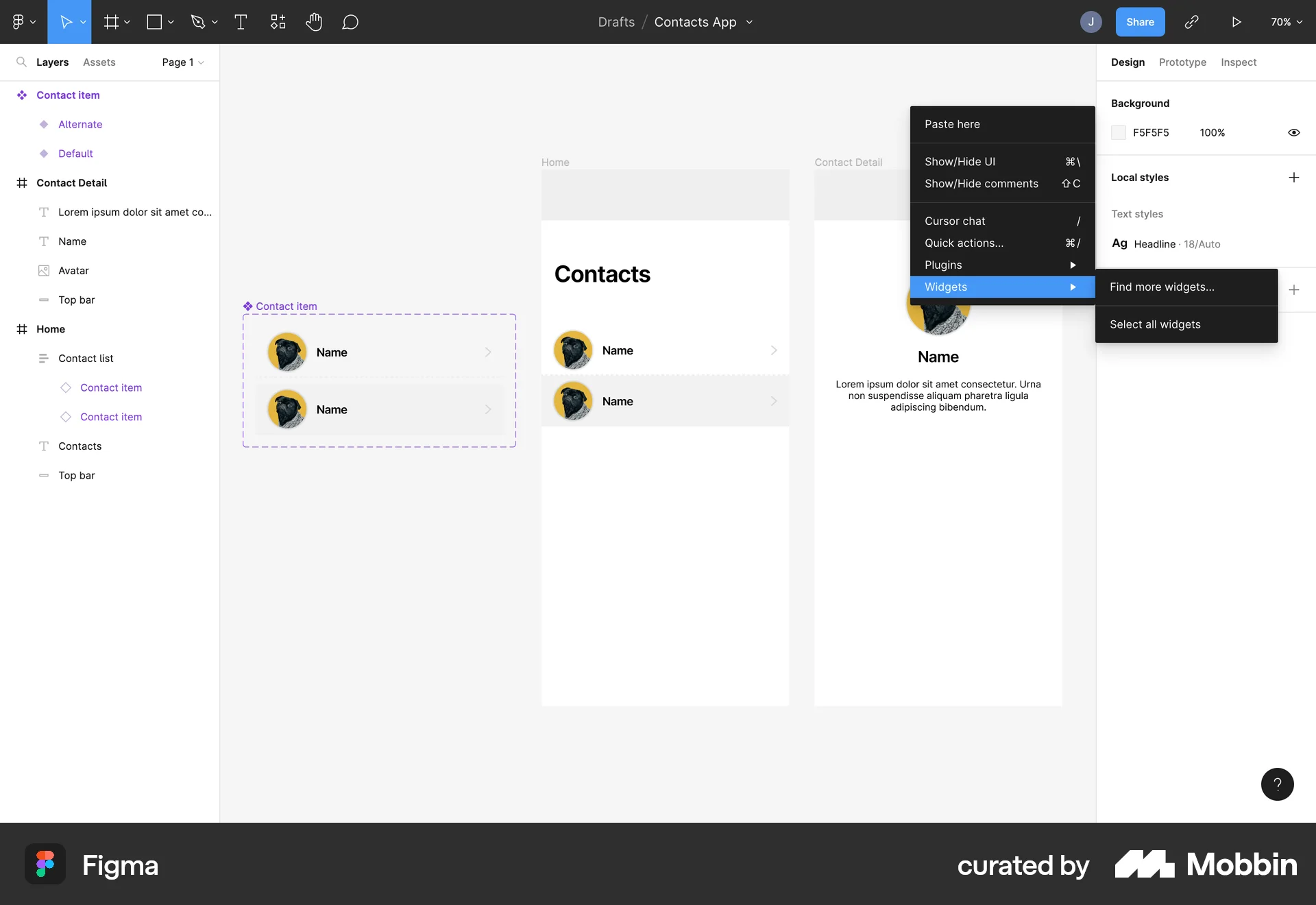The width and height of the screenshot is (1316, 905).
Task: Toggle visibility of the background fill
Action: click(1293, 132)
